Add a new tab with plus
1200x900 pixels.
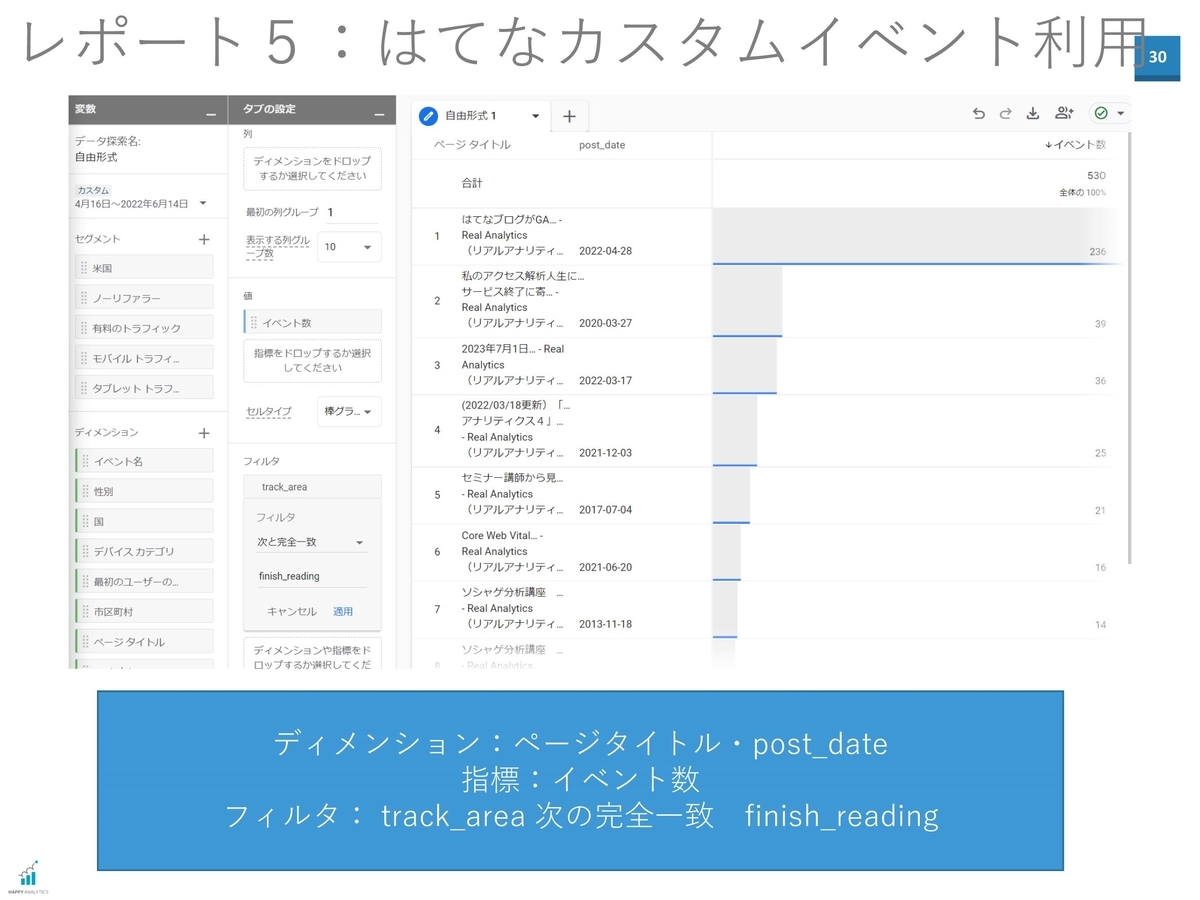pos(569,116)
